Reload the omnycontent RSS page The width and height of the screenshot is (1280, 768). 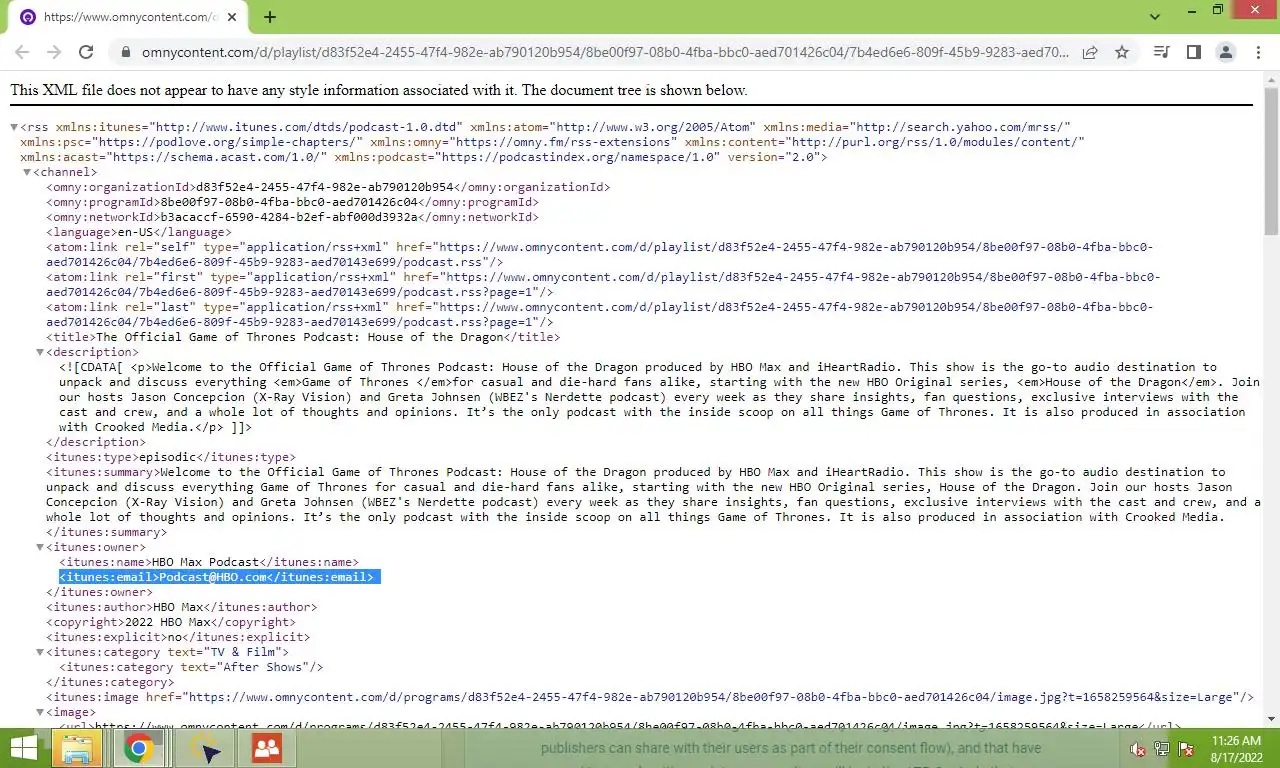pos(86,52)
